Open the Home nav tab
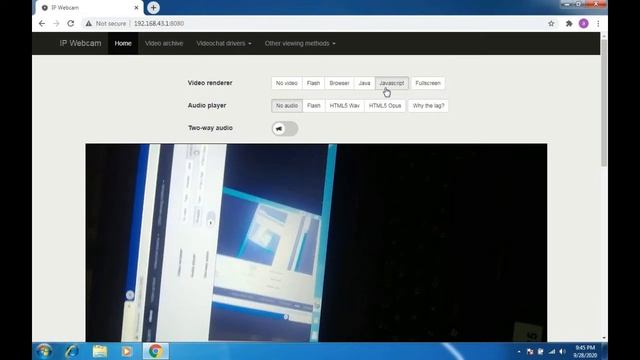Image resolution: width=640 pixels, height=360 pixels. click(x=123, y=43)
